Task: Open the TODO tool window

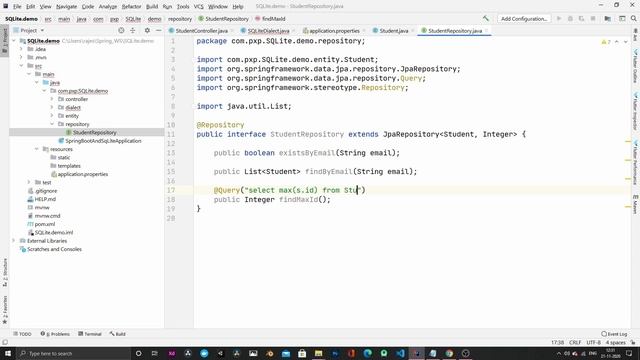Action: (x=22, y=334)
